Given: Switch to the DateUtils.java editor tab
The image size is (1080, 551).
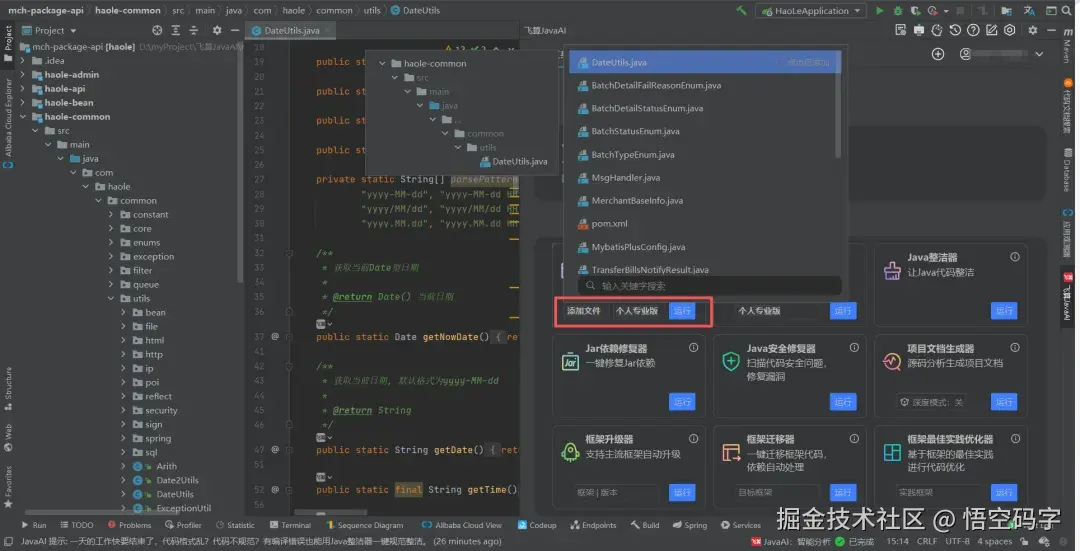Looking at the screenshot, I should (291, 30).
